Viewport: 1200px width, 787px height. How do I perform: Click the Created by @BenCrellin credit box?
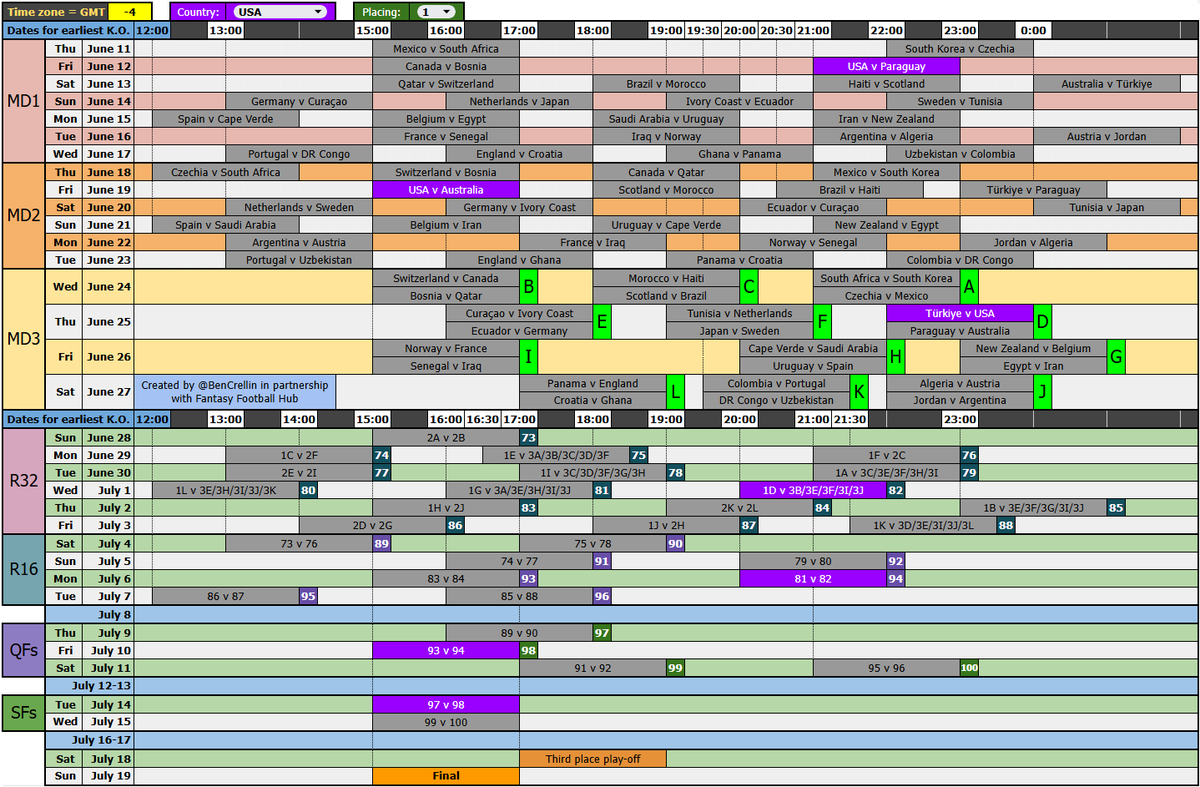235,392
